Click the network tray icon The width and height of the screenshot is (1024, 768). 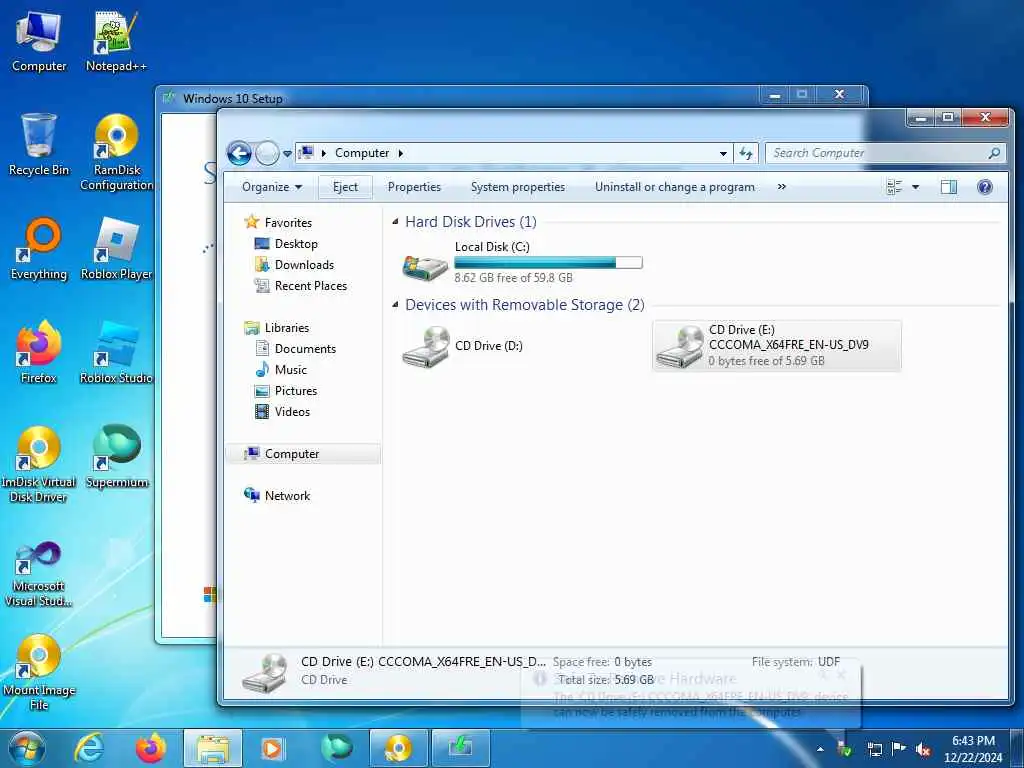tap(874, 749)
